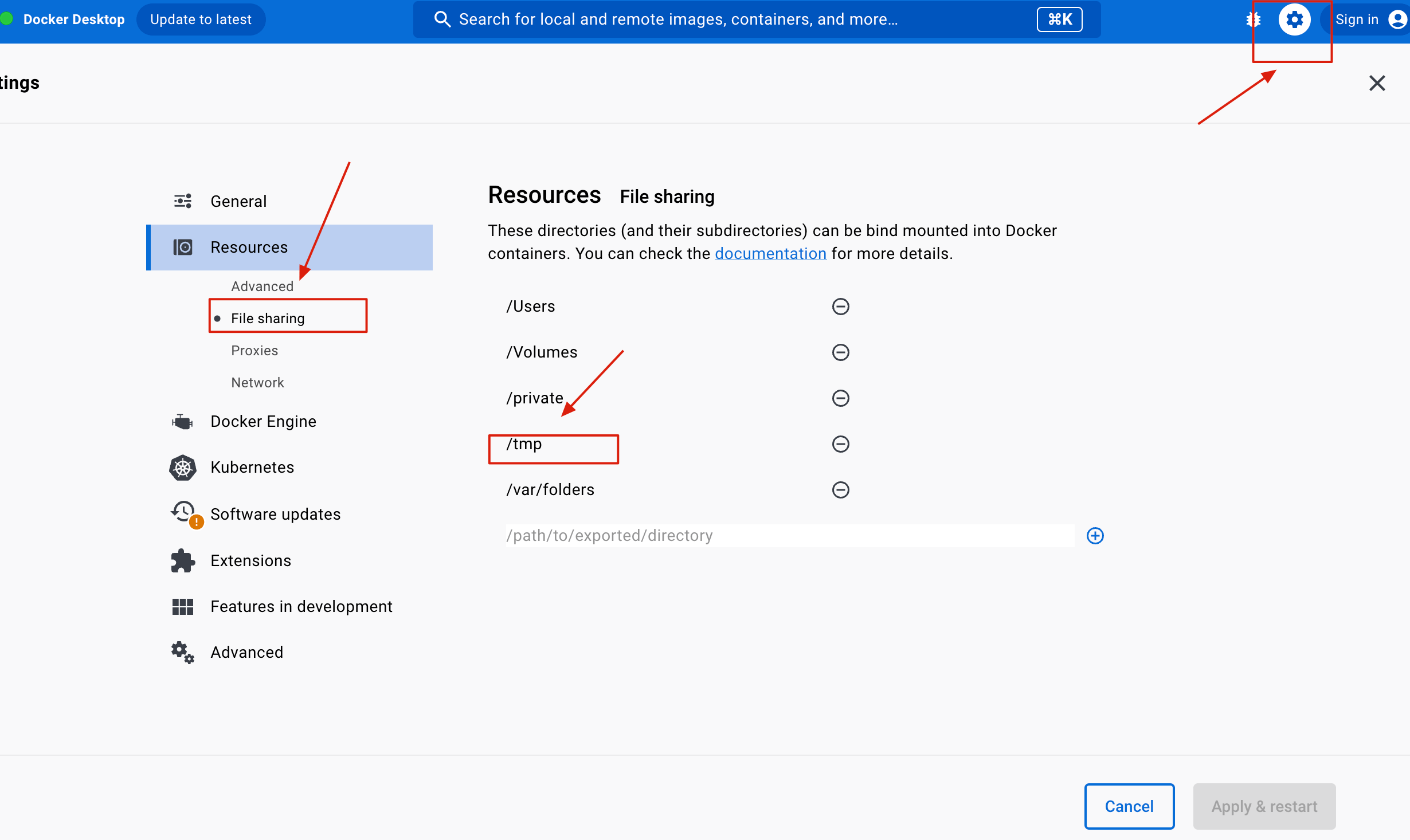This screenshot has width=1410, height=840.
Task: Click the Advanced gears icon
Action: pyautogui.click(x=183, y=652)
